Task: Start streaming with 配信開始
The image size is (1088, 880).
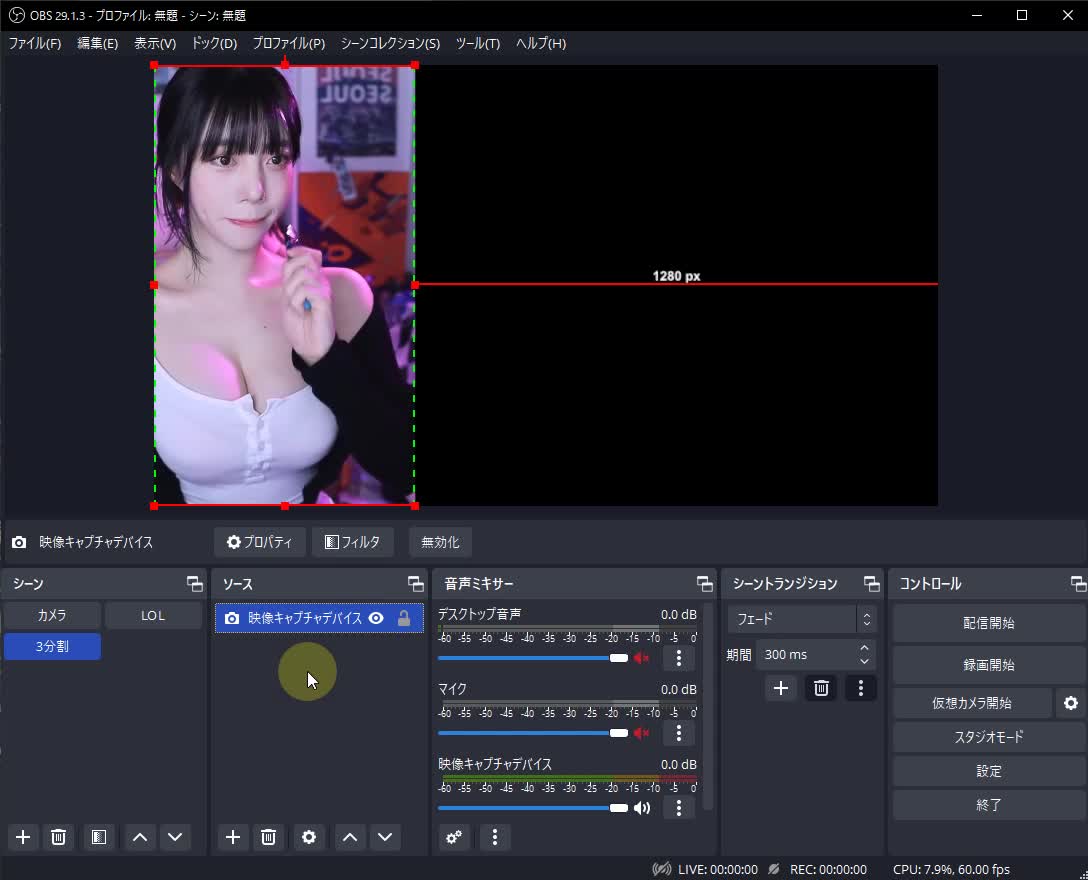Action: coord(988,622)
